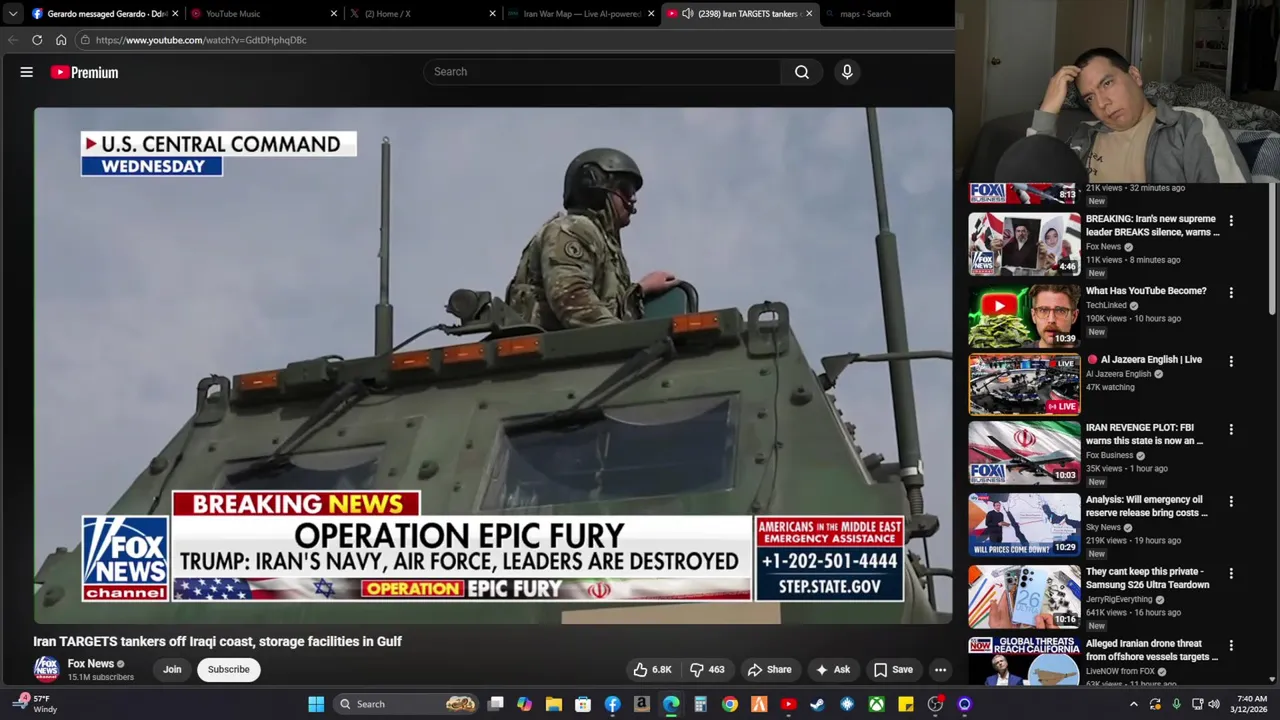The height and width of the screenshot is (720, 1280).
Task: Open Al Jazeera English live stream thumbnail
Action: coord(1024,384)
